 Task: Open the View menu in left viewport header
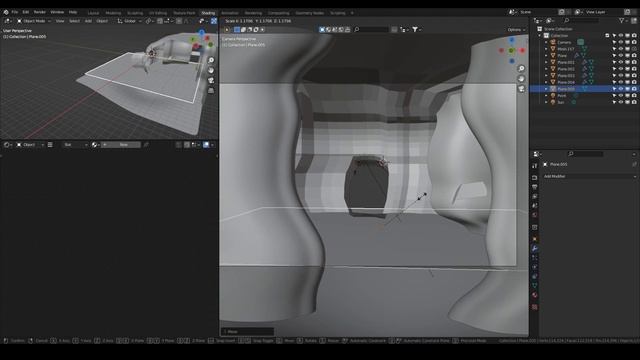click(x=60, y=21)
